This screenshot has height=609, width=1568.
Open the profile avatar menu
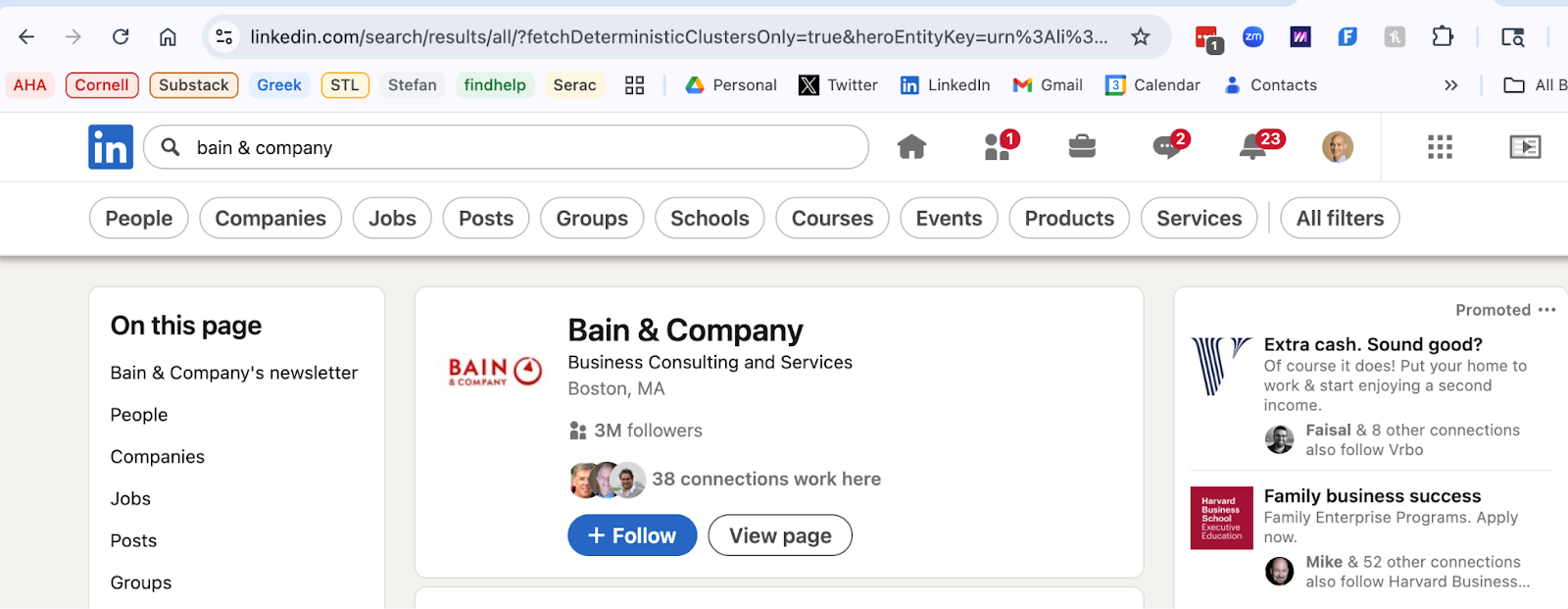pyautogui.click(x=1338, y=147)
